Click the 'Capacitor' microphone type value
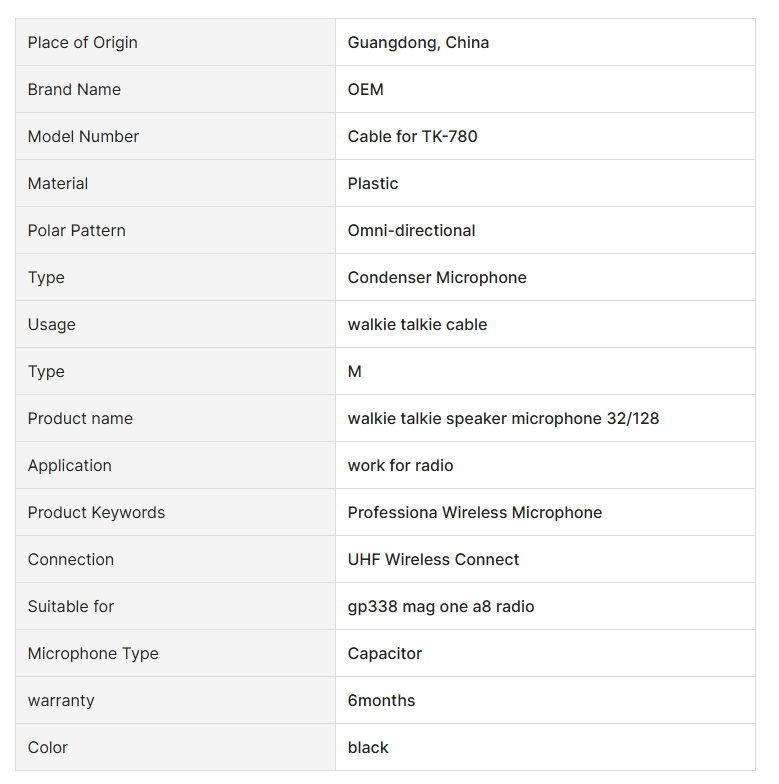Screen dimensions: 779x784 click(385, 653)
